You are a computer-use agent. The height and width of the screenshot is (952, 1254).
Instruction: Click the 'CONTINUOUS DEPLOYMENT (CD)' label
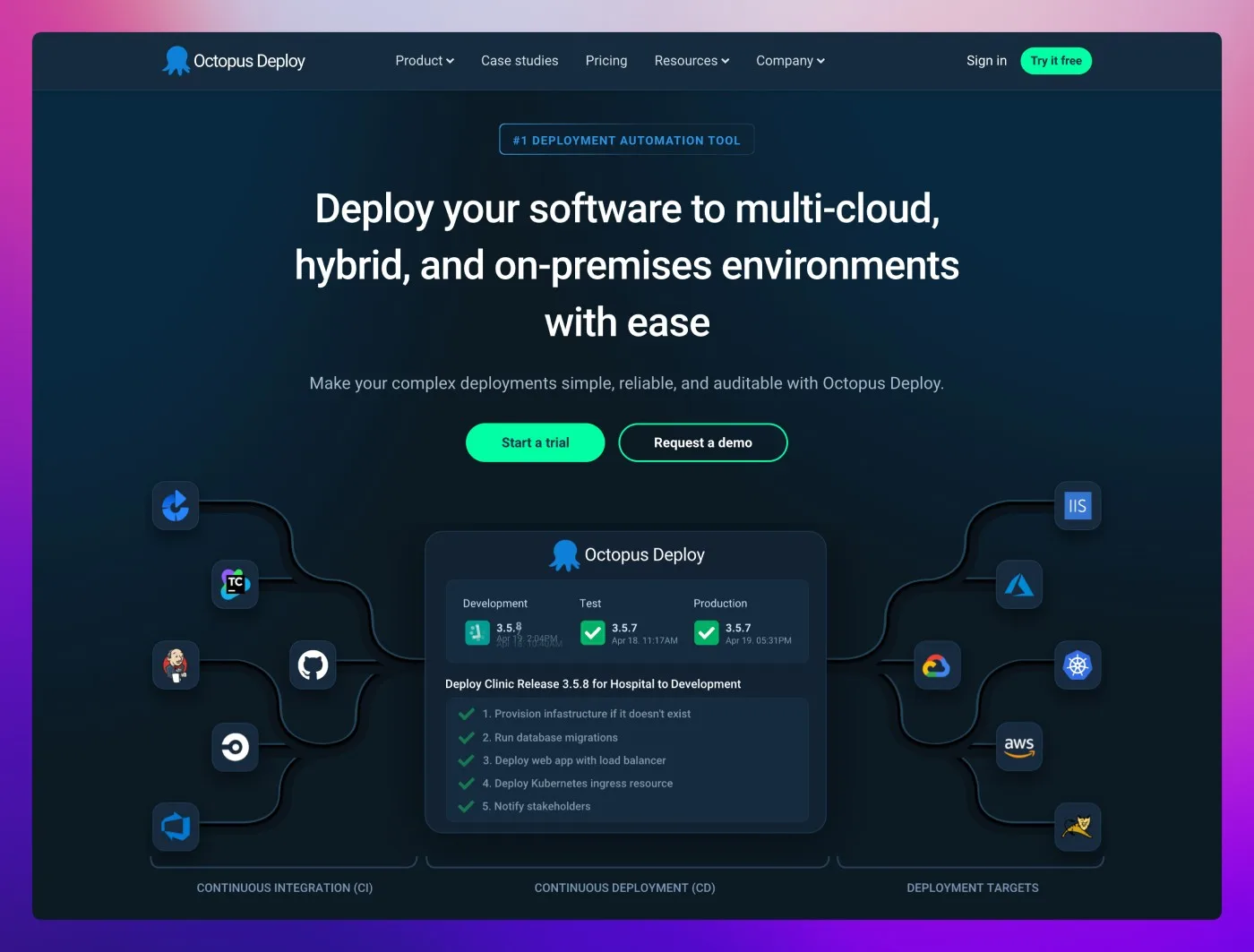[x=625, y=888]
